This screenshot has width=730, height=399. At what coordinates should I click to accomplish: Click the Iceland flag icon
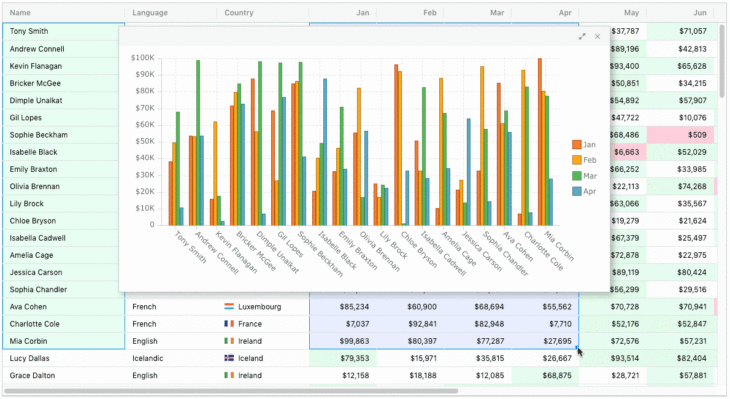tap(229, 358)
